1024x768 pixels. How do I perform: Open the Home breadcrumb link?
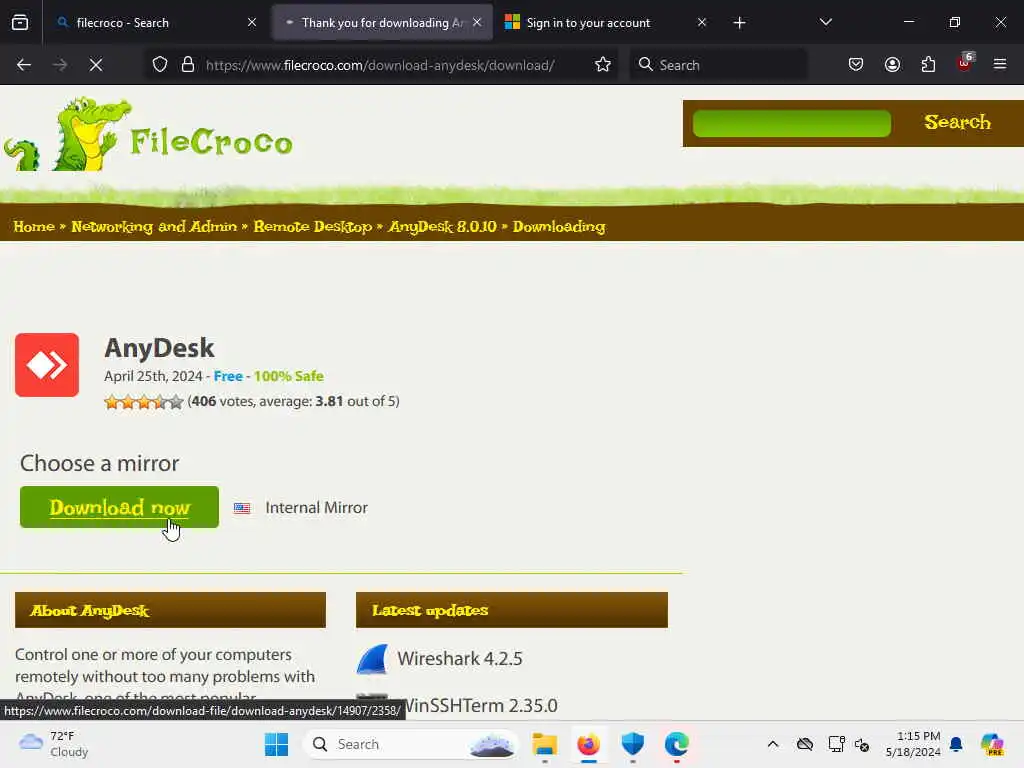pos(35,227)
